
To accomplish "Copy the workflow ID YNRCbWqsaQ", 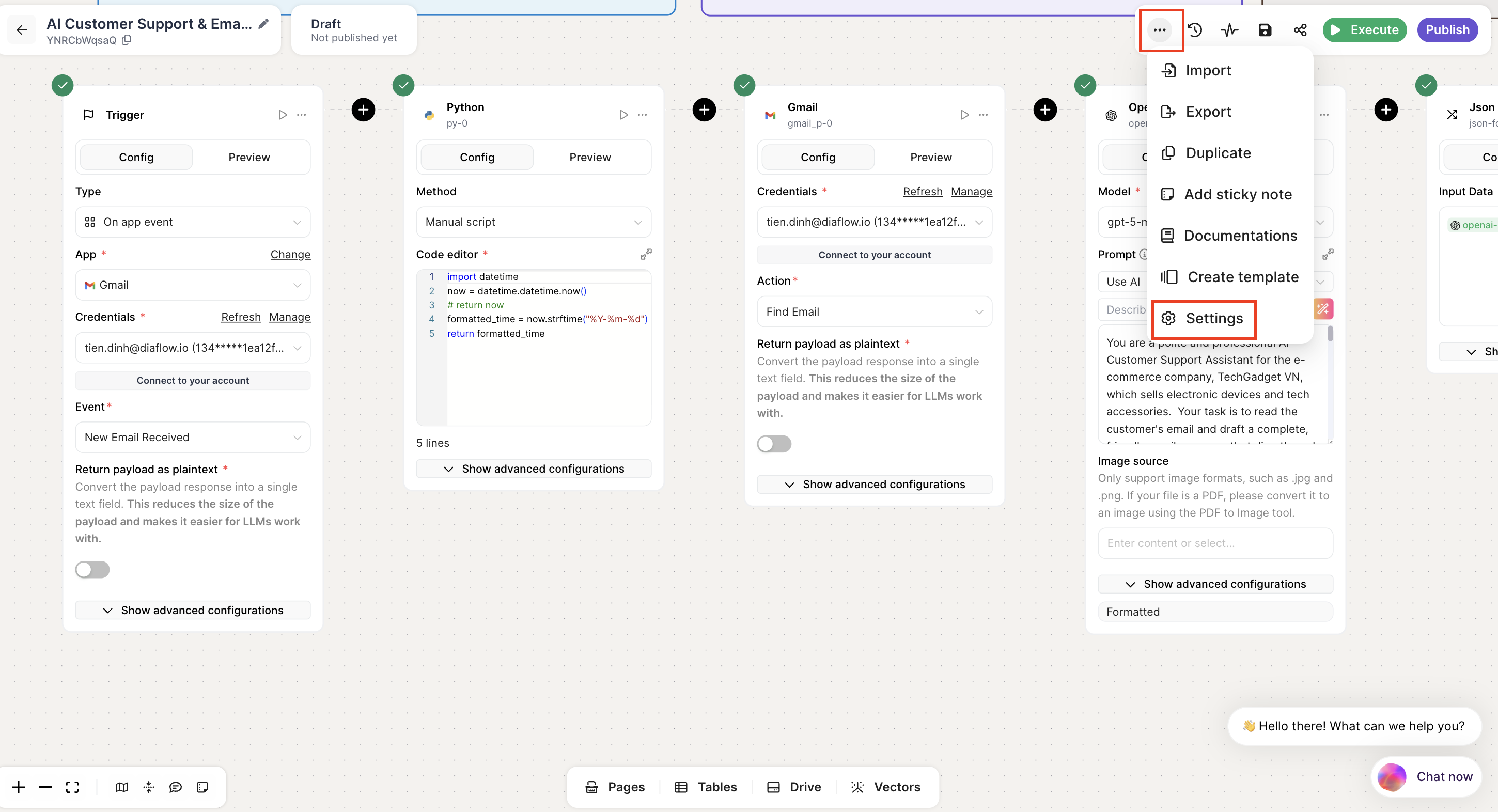I will coord(127,40).
